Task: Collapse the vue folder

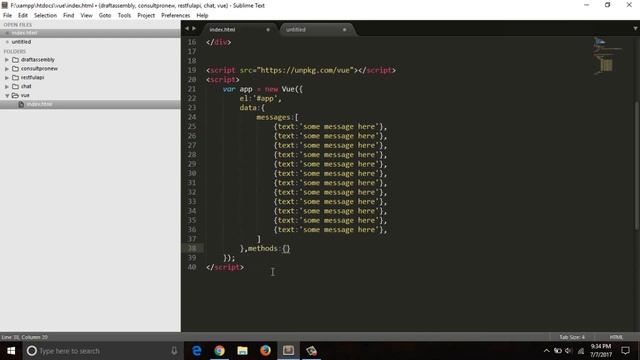Action: (7, 96)
